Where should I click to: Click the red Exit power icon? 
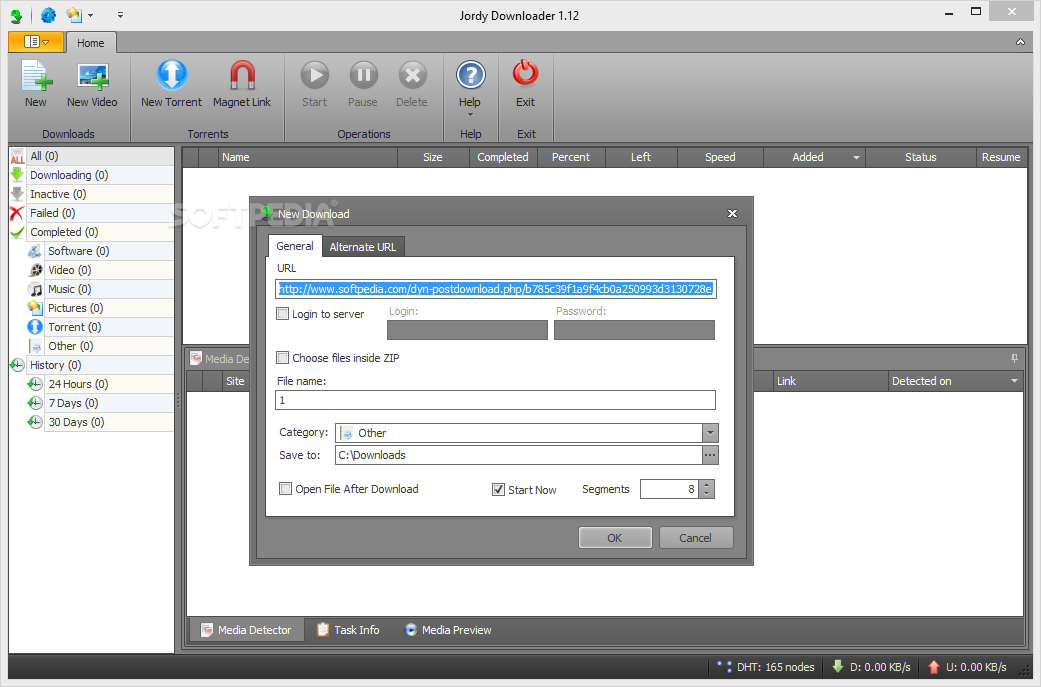[525, 74]
